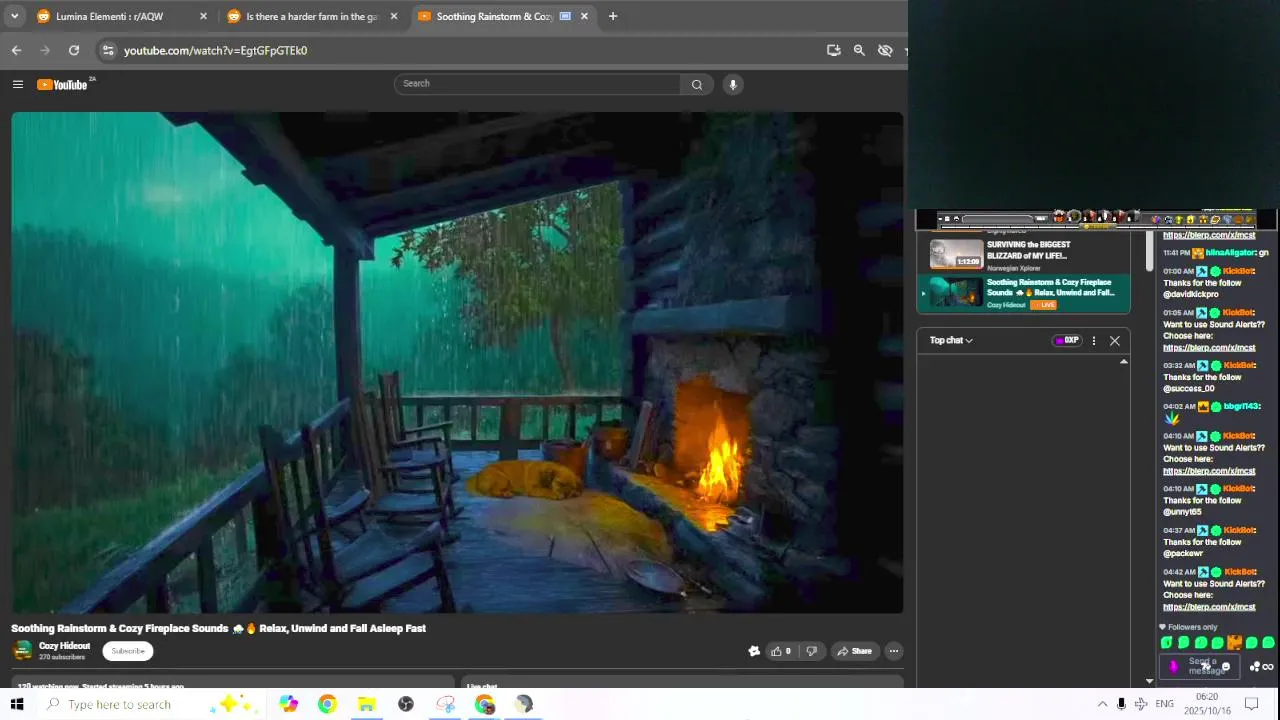Open the zoom magnifier in address bar
This screenshot has width=1280, height=720.
(859, 50)
